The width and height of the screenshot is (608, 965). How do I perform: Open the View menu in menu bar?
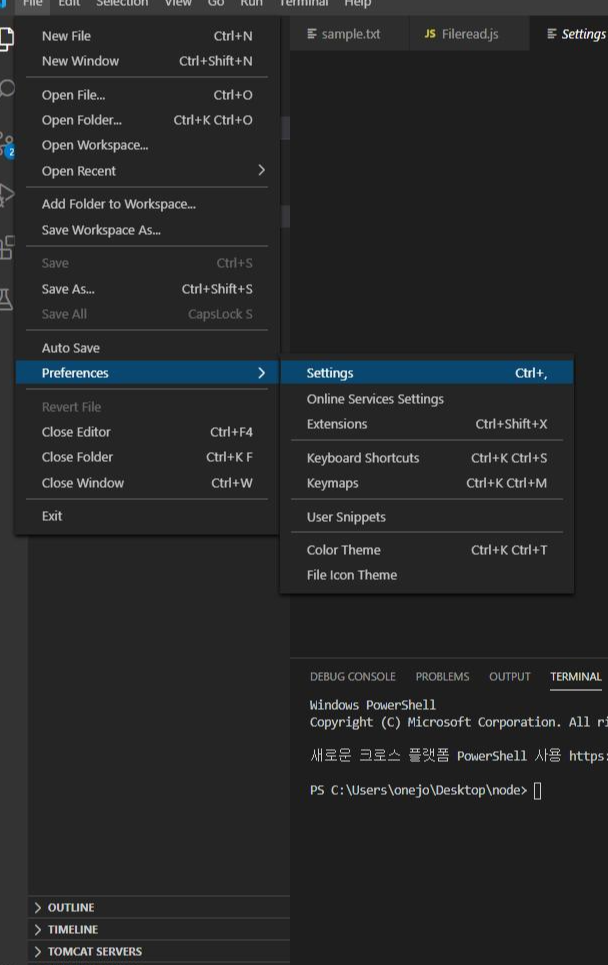coord(178,4)
